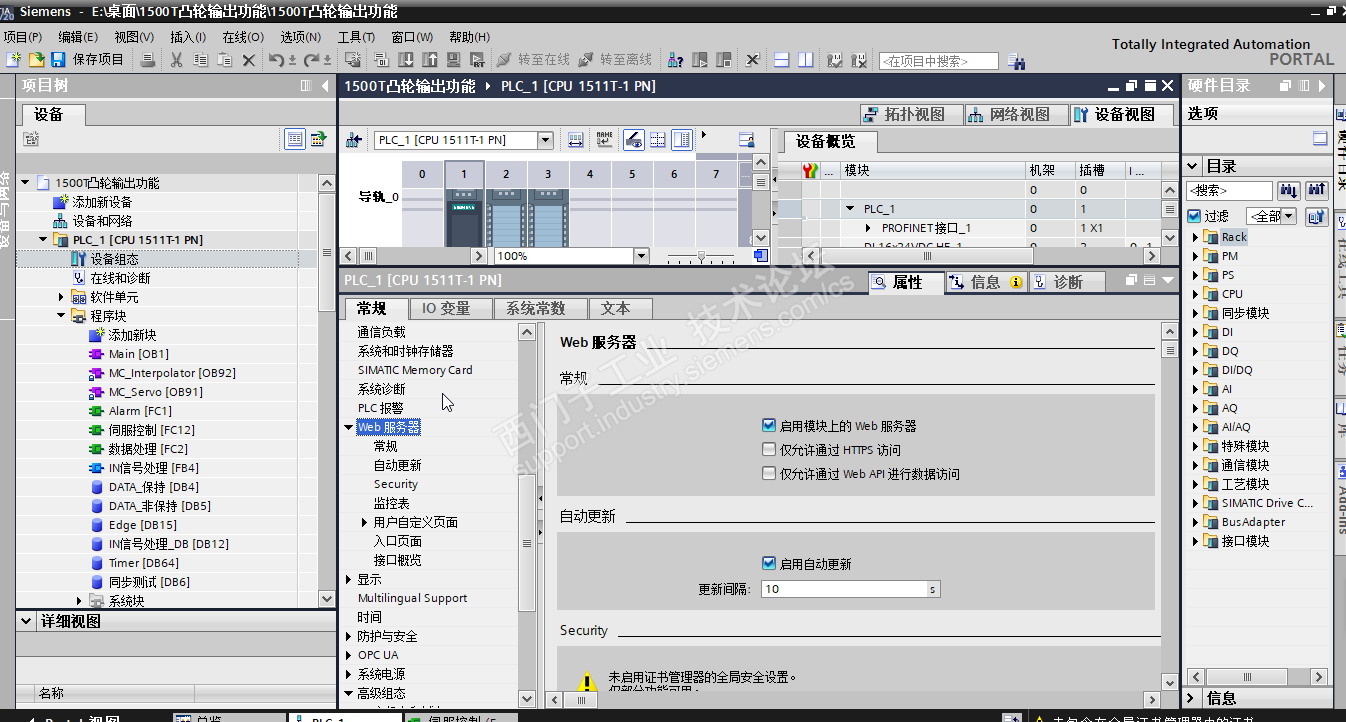The width and height of the screenshot is (1346, 722).
Task: Click the print icon in toolbar
Action: 148,60
